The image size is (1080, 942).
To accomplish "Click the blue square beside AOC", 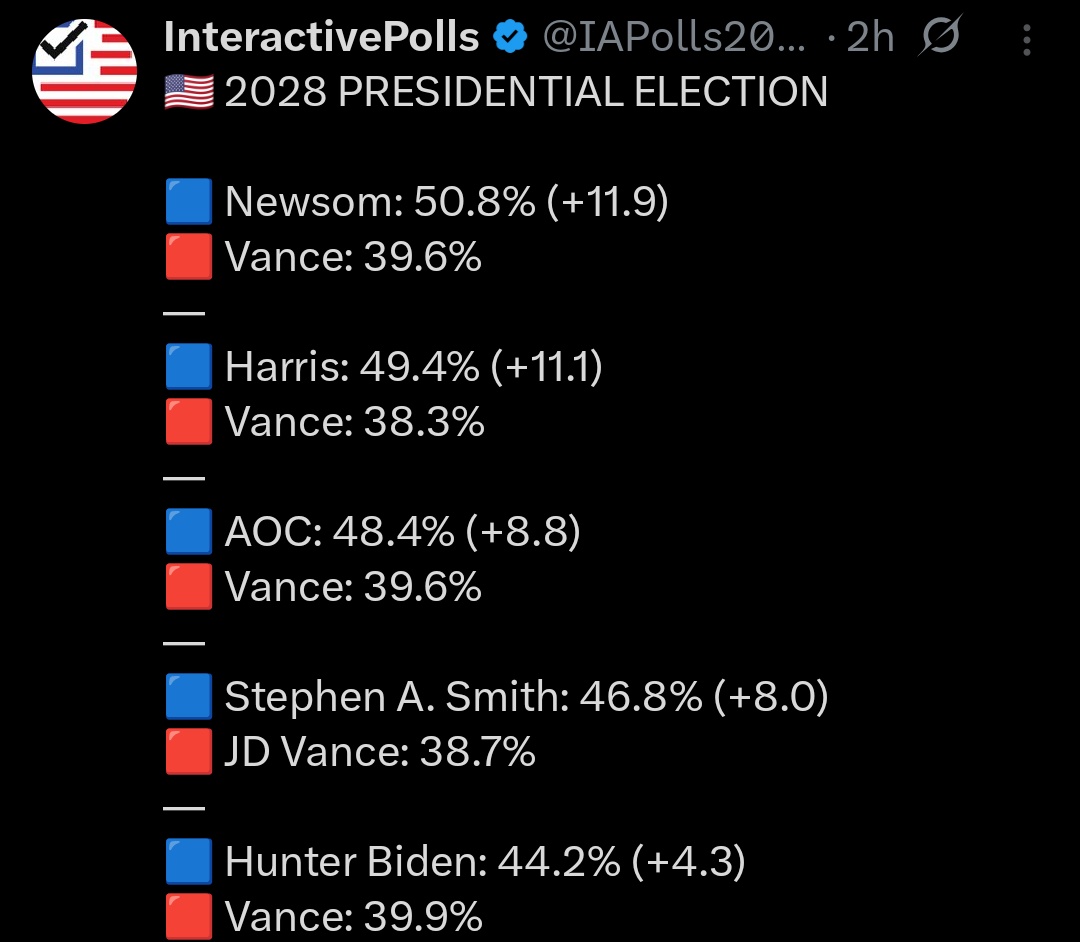I will [x=189, y=532].
